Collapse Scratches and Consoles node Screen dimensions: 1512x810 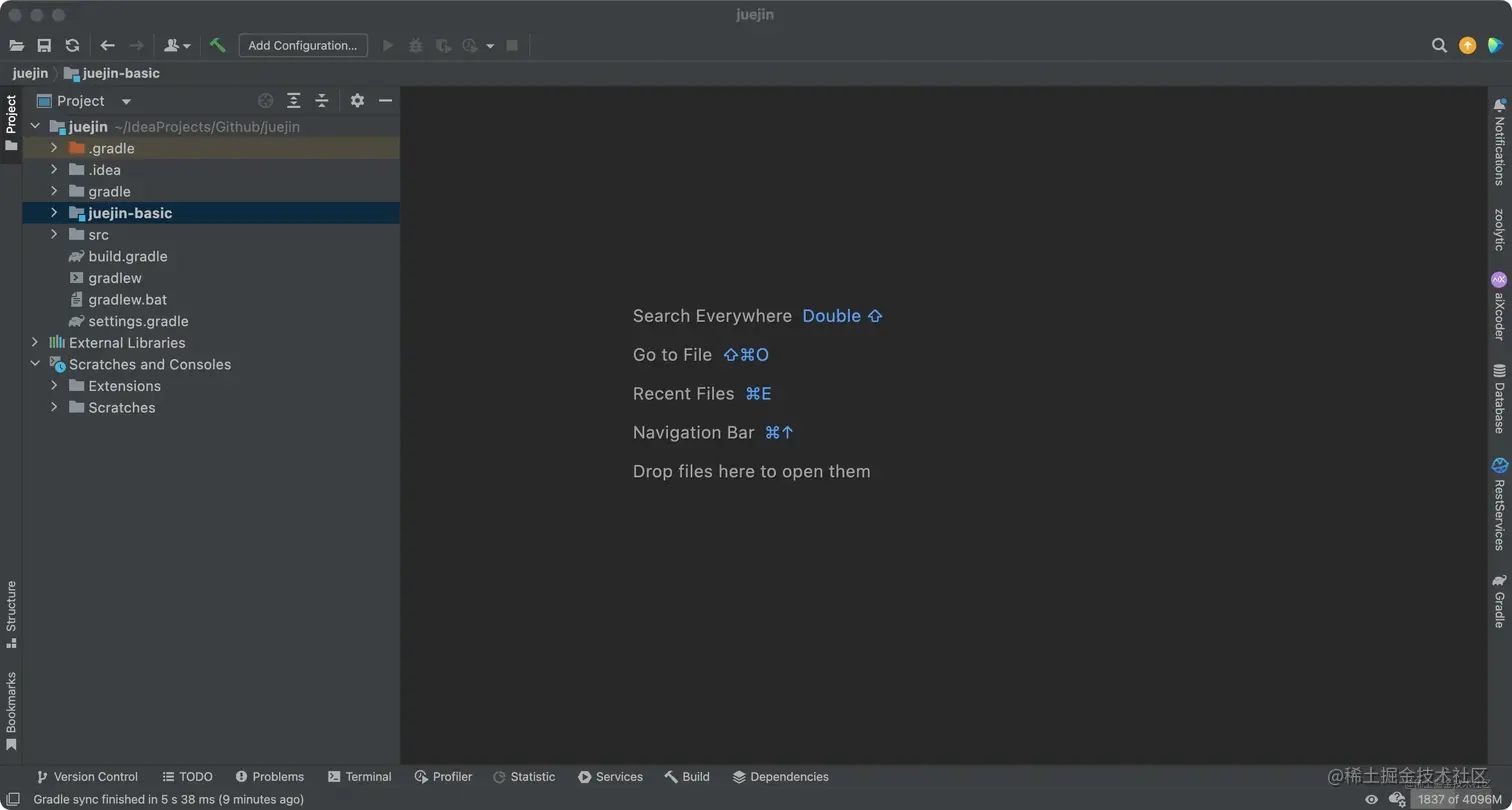coord(35,364)
